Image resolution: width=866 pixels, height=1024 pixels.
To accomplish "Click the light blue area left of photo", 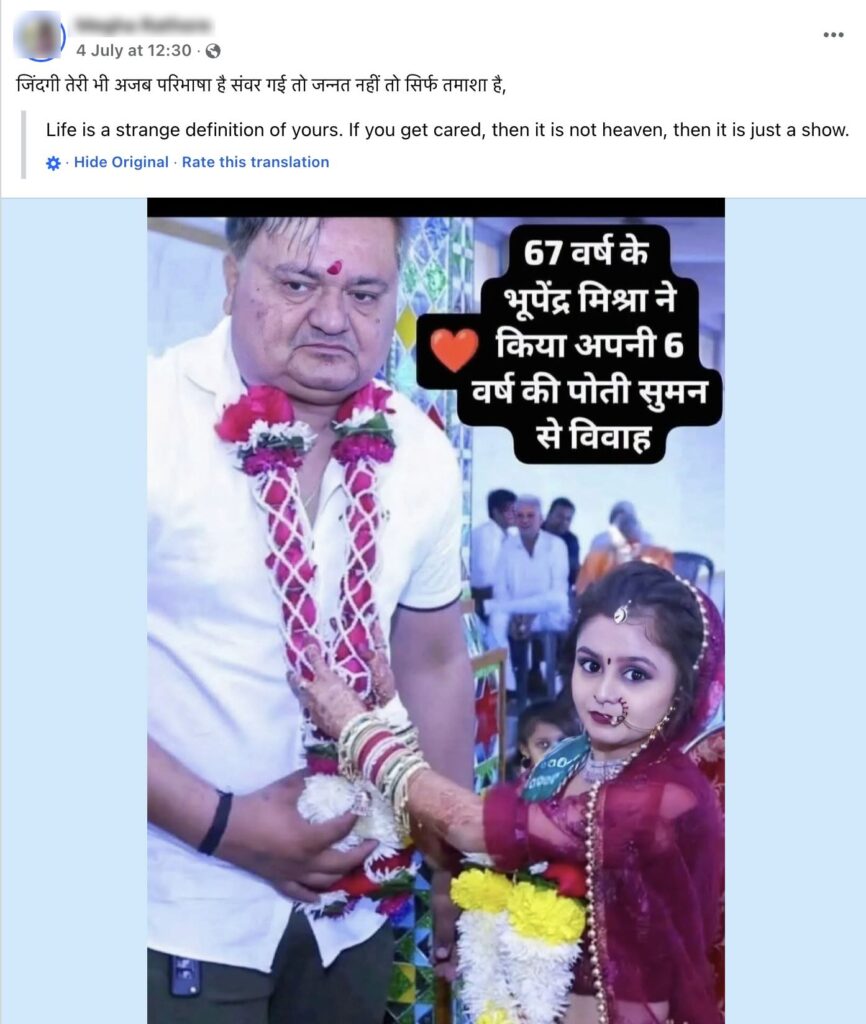I will pyautogui.click(x=73, y=611).
